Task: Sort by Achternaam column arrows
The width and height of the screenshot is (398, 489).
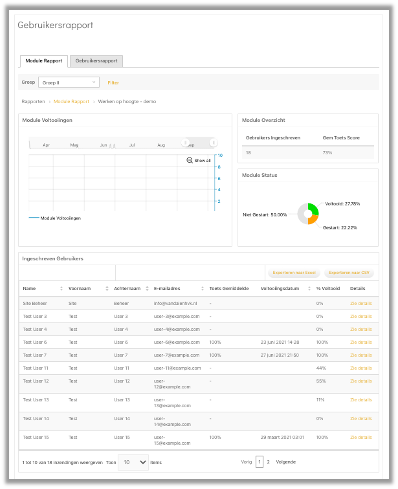Action: tap(147, 288)
